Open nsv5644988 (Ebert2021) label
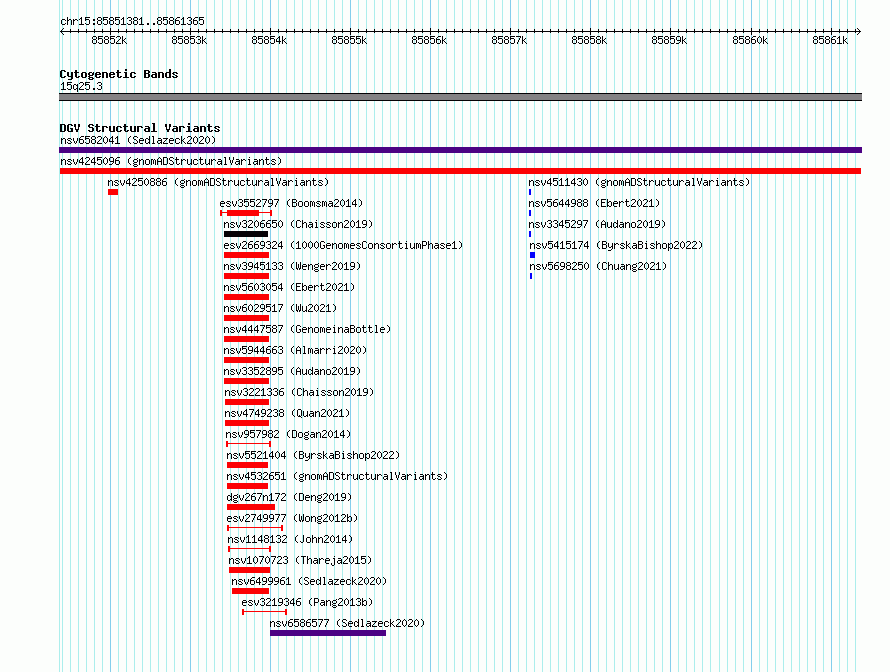 594,203
